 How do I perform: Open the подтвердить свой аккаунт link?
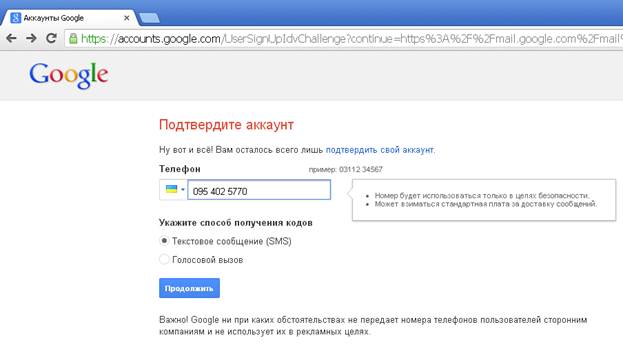[379, 150]
